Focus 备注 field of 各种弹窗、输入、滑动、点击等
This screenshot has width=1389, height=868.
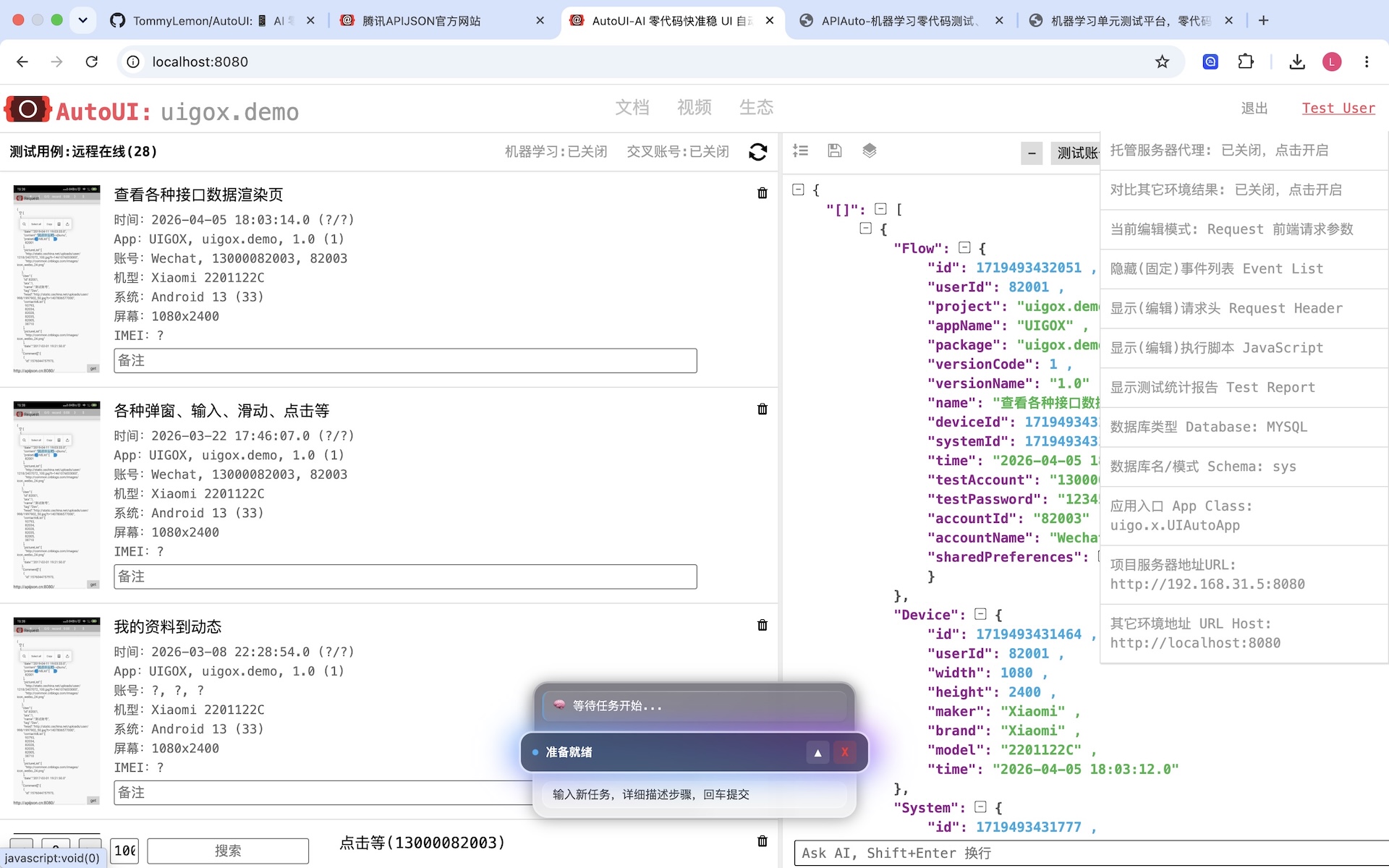(405, 576)
